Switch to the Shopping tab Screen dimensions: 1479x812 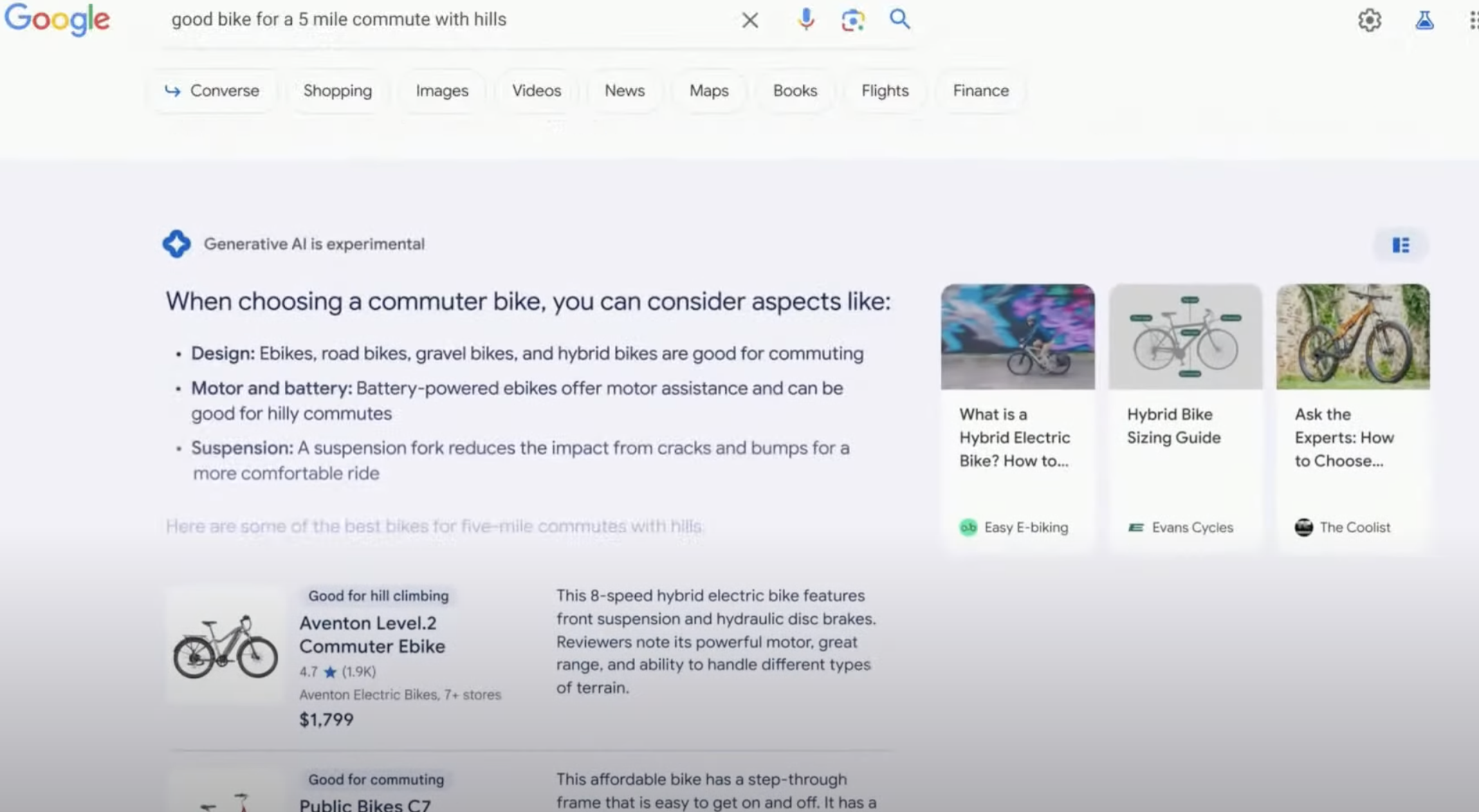tap(338, 91)
